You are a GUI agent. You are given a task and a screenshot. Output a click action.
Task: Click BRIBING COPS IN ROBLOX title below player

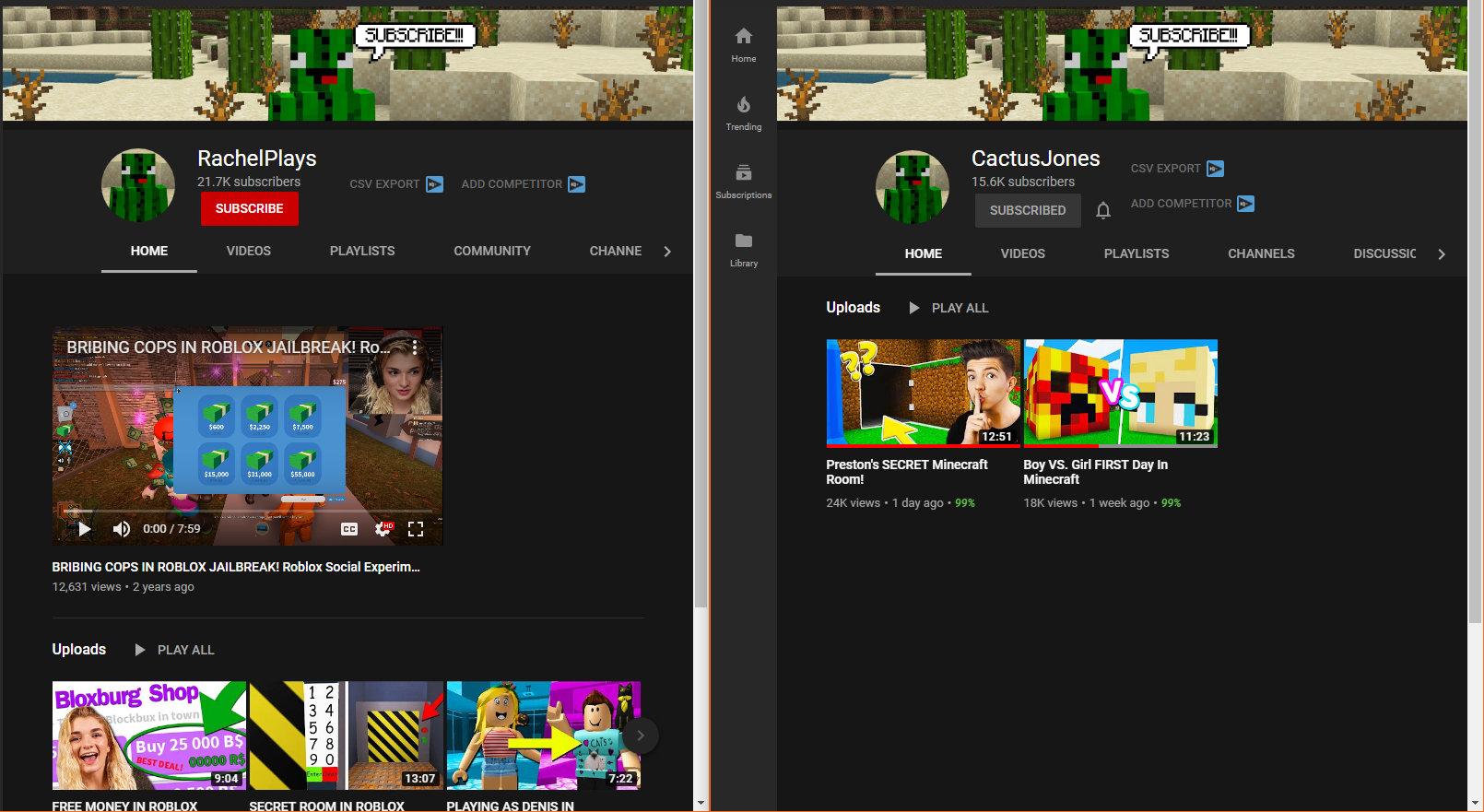236,567
